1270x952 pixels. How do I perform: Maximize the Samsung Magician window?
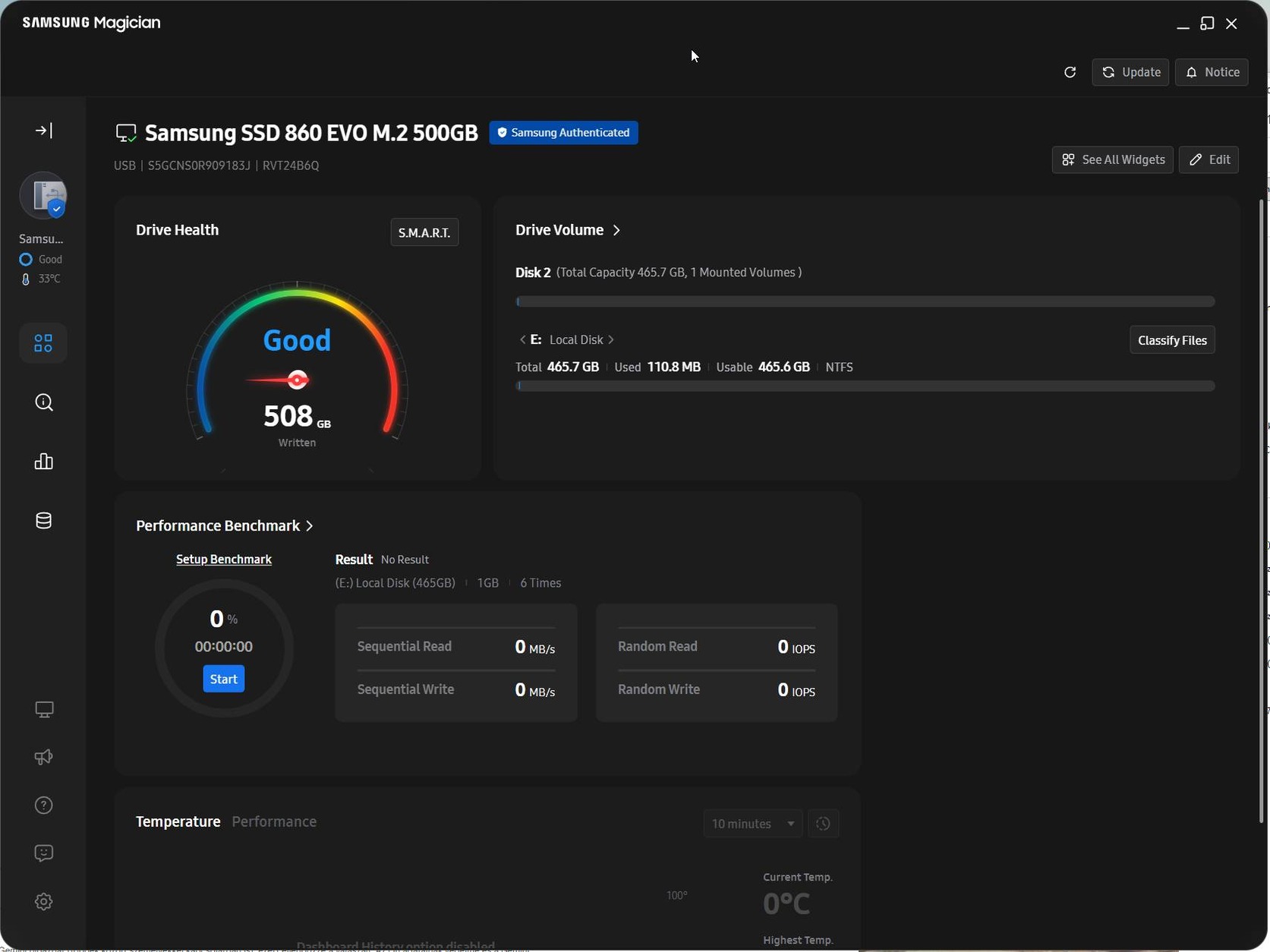1207,24
